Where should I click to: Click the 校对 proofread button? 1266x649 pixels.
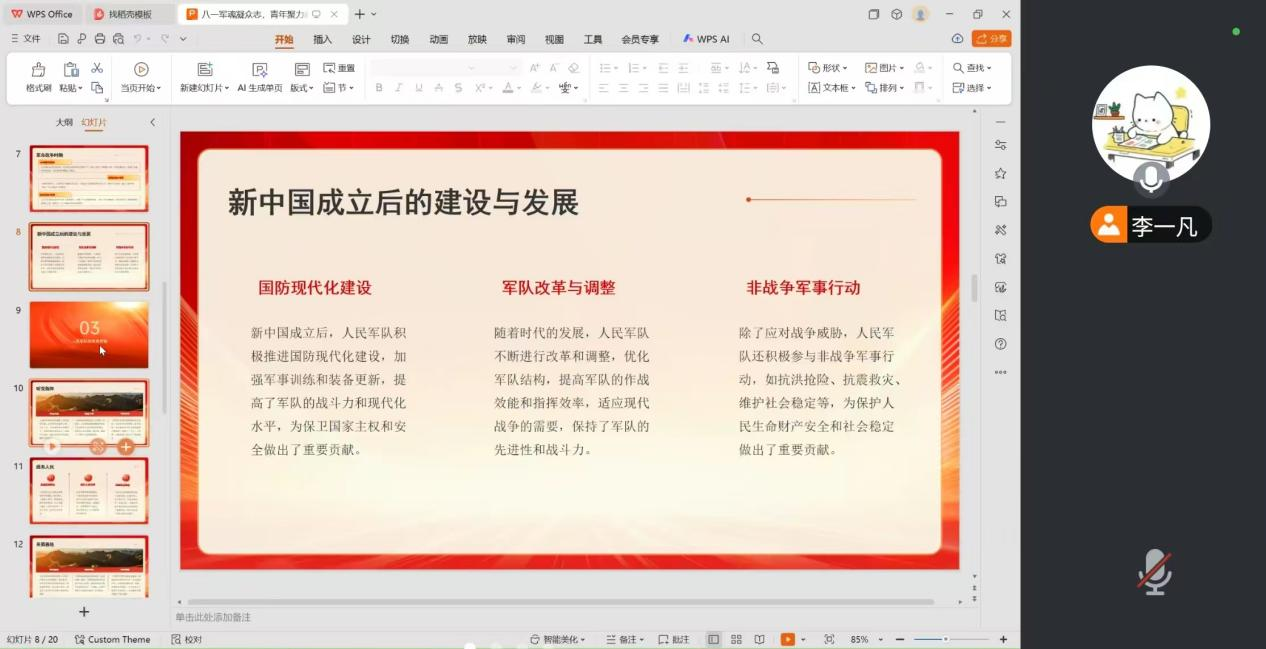(x=187, y=639)
